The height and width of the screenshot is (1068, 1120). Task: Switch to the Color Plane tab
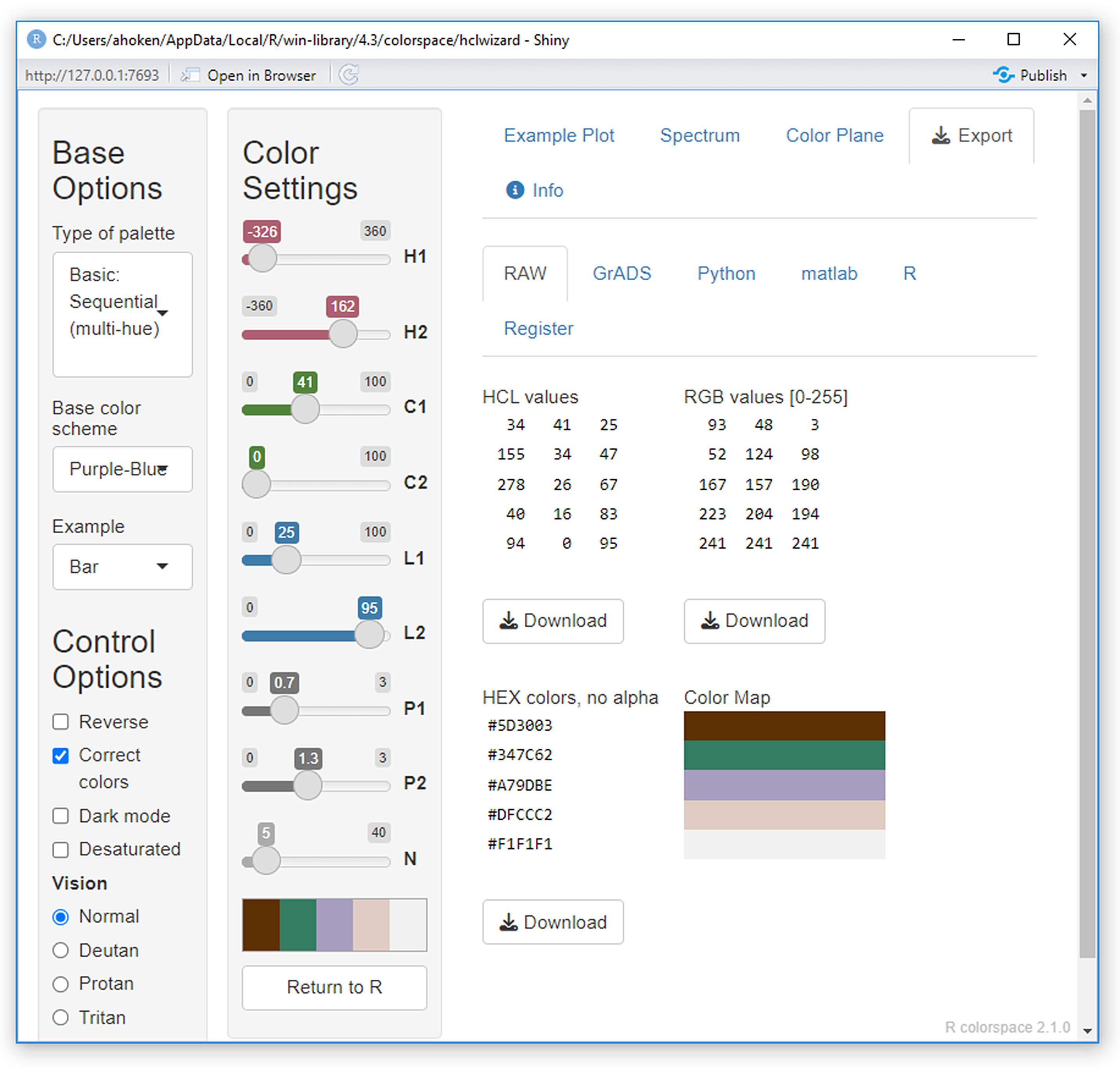coord(834,136)
